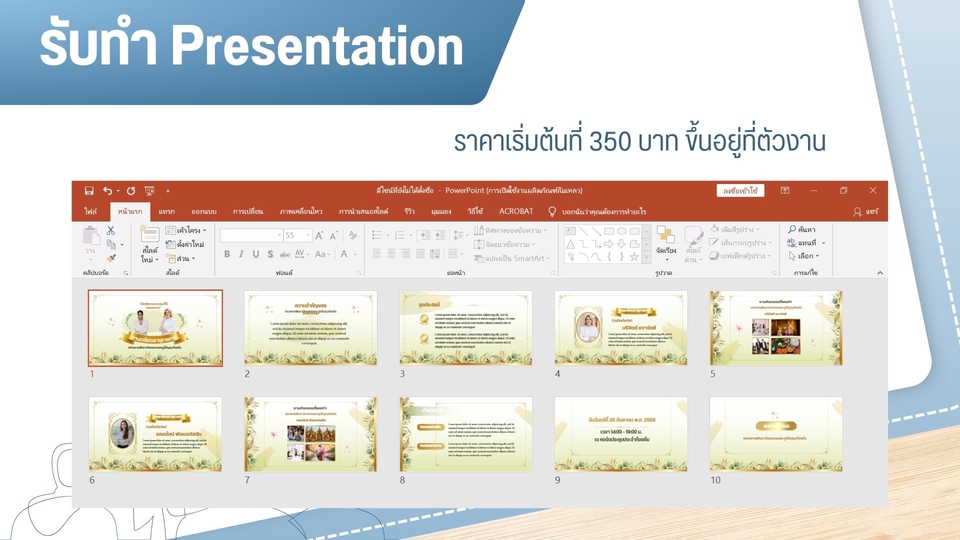Select the text box shape icon
This screenshot has width=960, height=540.
click(571, 231)
